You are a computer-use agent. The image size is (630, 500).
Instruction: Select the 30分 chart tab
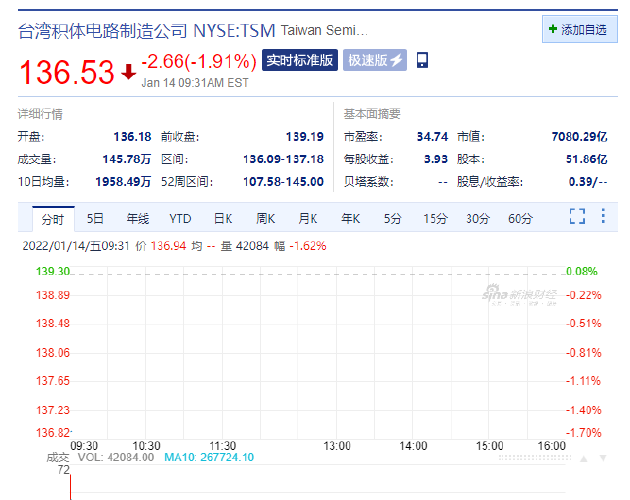coord(478,219)
